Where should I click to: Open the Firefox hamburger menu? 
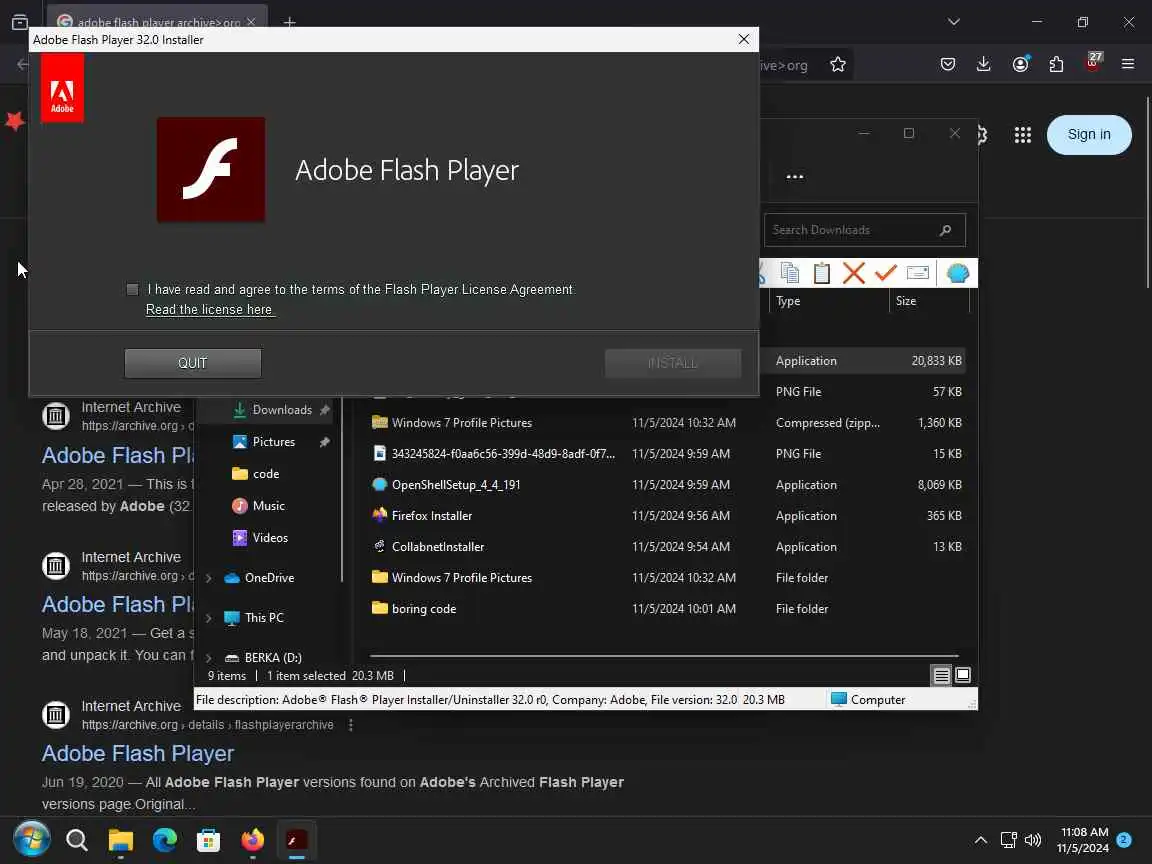pos(1128,65)
